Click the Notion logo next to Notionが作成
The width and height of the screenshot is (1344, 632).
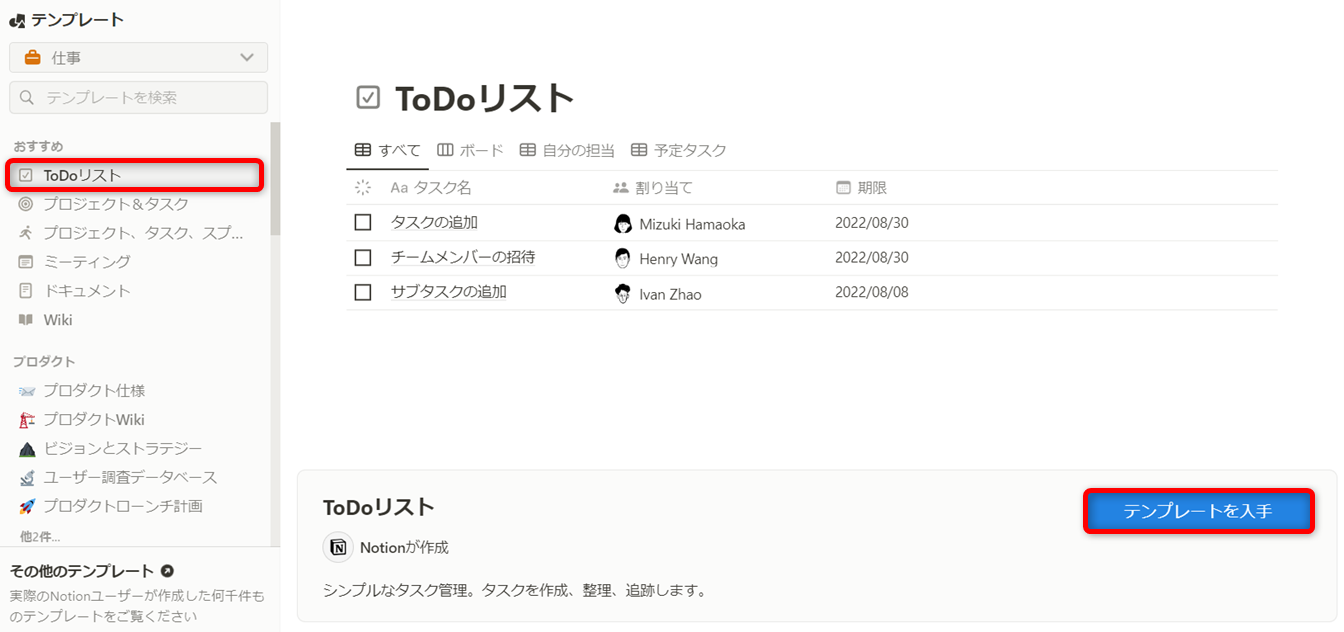pyautogui.click(x=337, y=547)
